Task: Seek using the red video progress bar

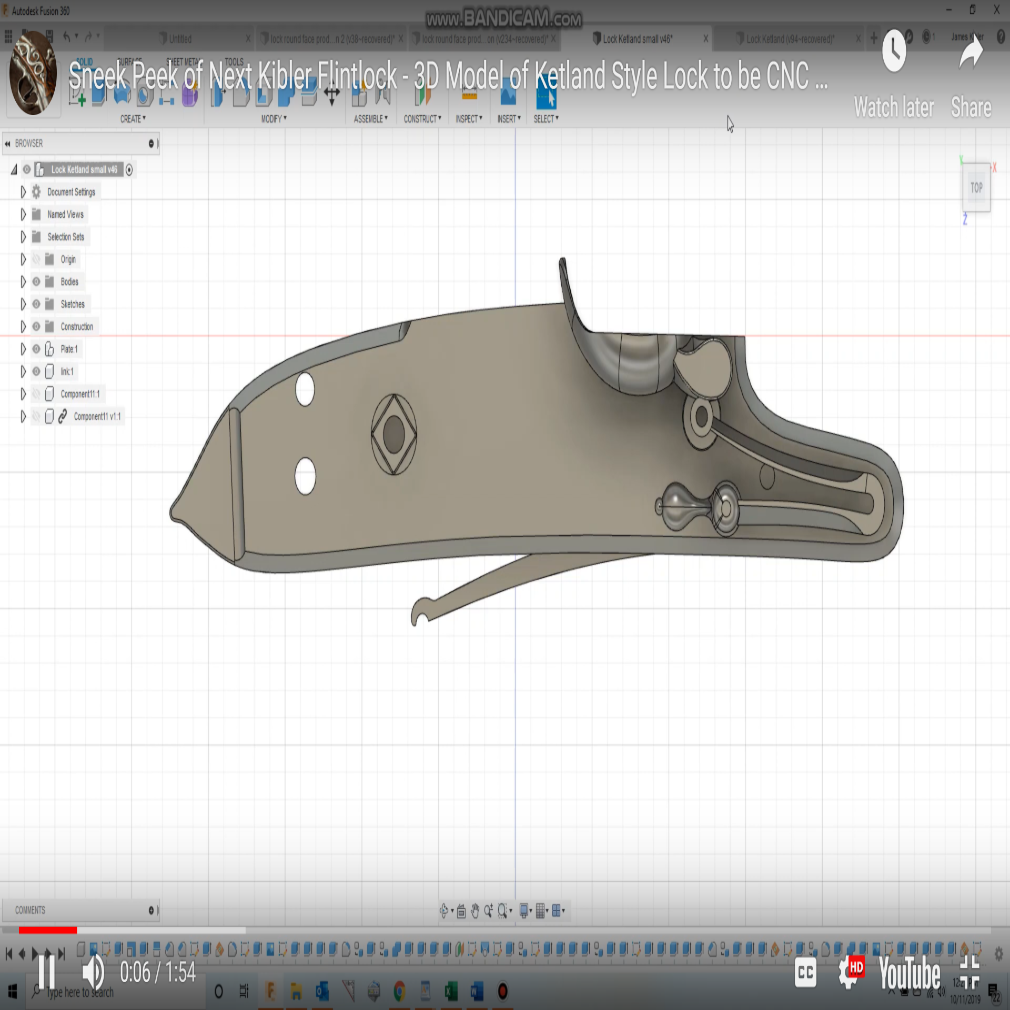Action: (48, 930)
